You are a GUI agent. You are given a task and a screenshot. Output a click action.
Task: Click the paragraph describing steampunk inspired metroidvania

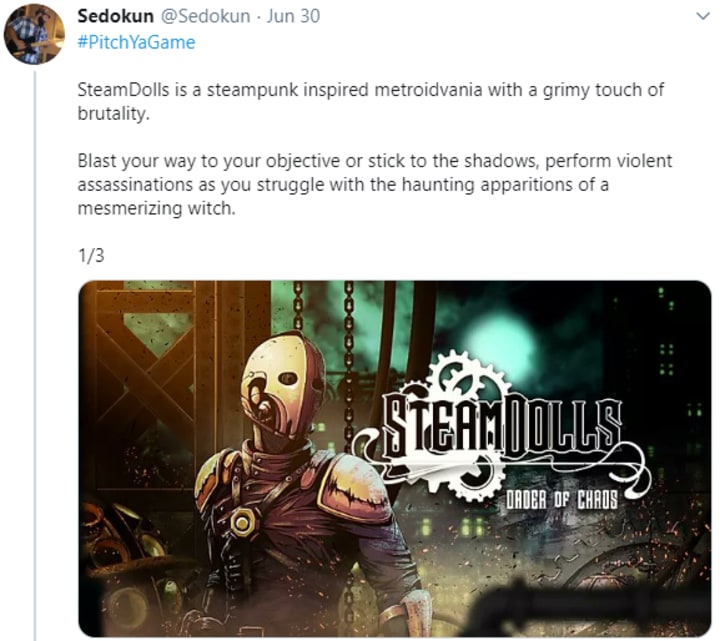pos(370,101)
